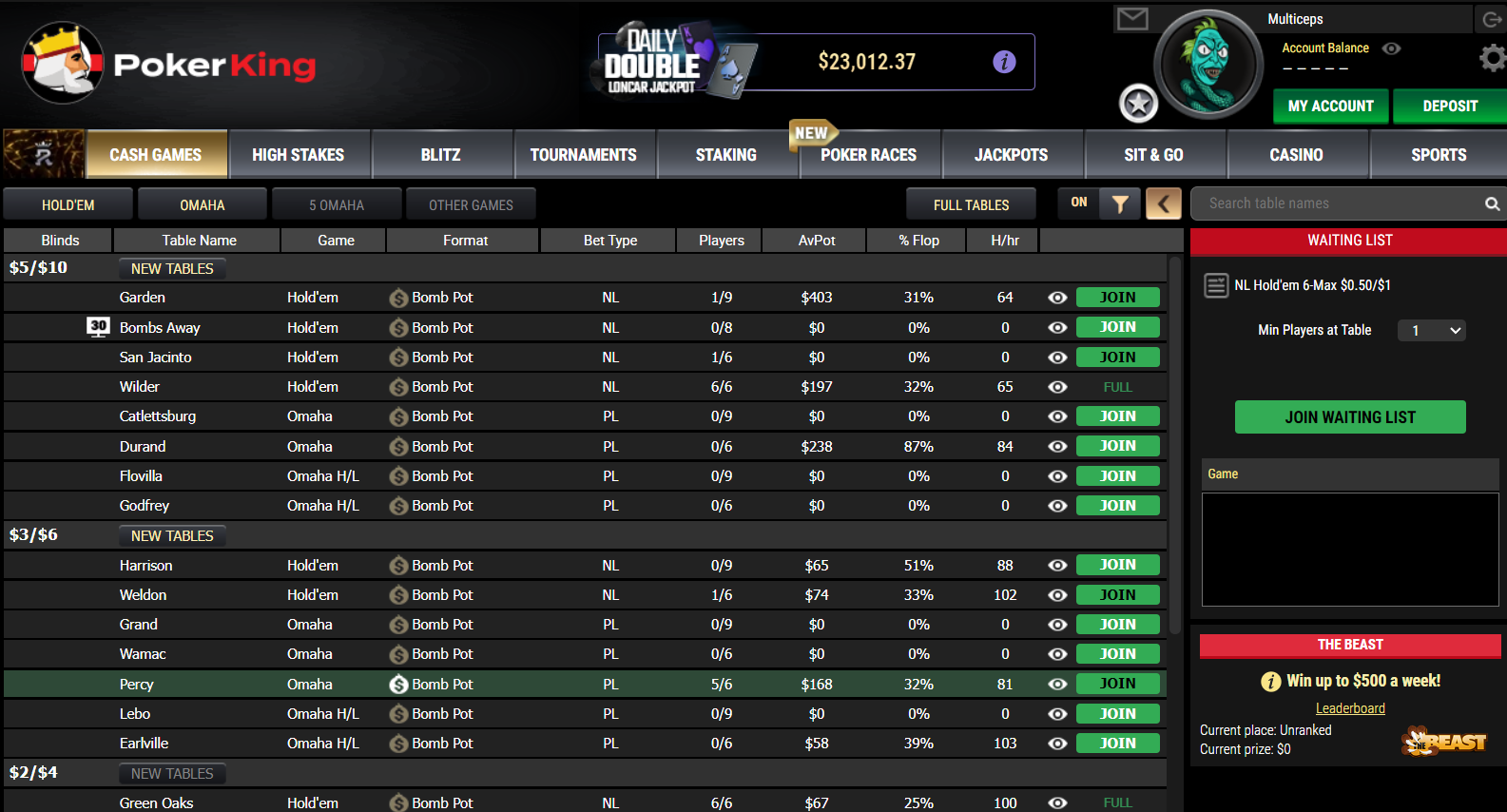Sort tables by AvPot column header
This screenshot has width=1507, height=812.
816,241
